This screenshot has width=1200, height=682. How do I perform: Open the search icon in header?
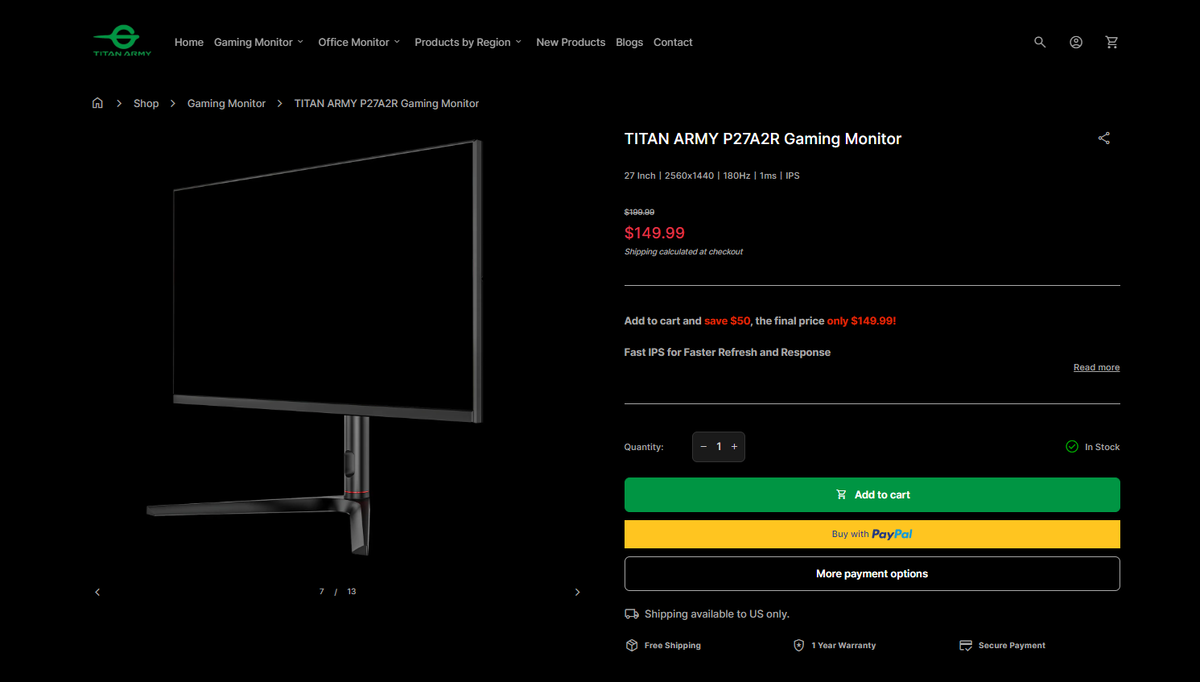[x=1040, y=42]
